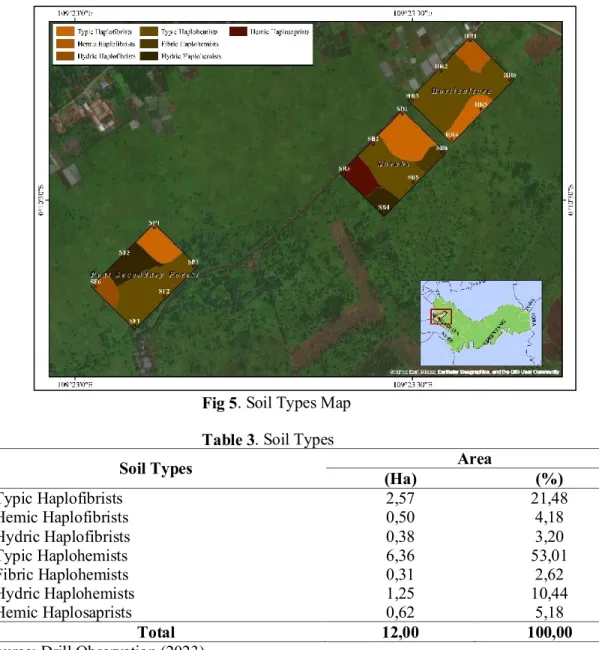
Task: Click sample point label SB6
Action: (441, 148)
